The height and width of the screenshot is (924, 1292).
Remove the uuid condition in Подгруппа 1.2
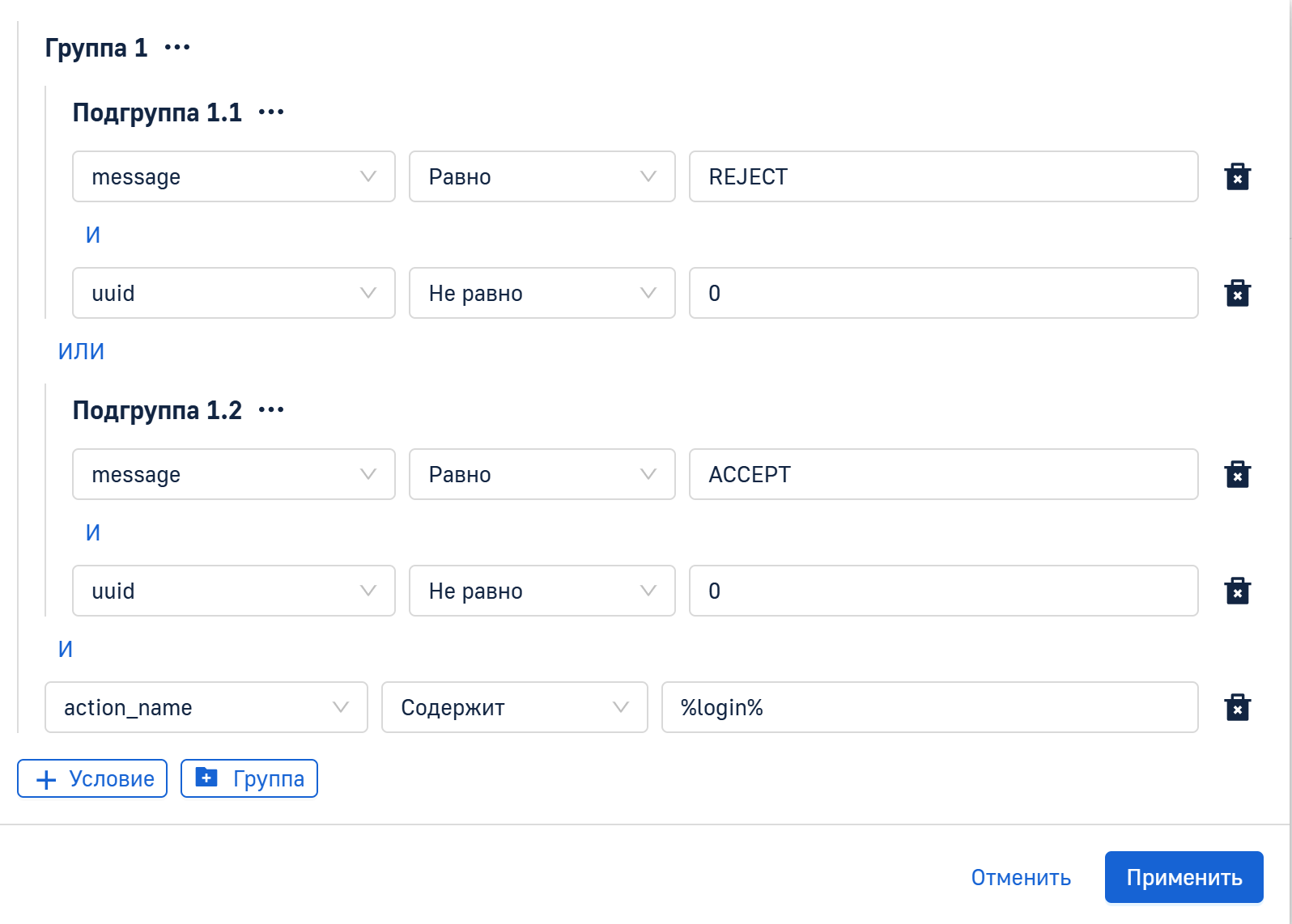pos(1237,591)
